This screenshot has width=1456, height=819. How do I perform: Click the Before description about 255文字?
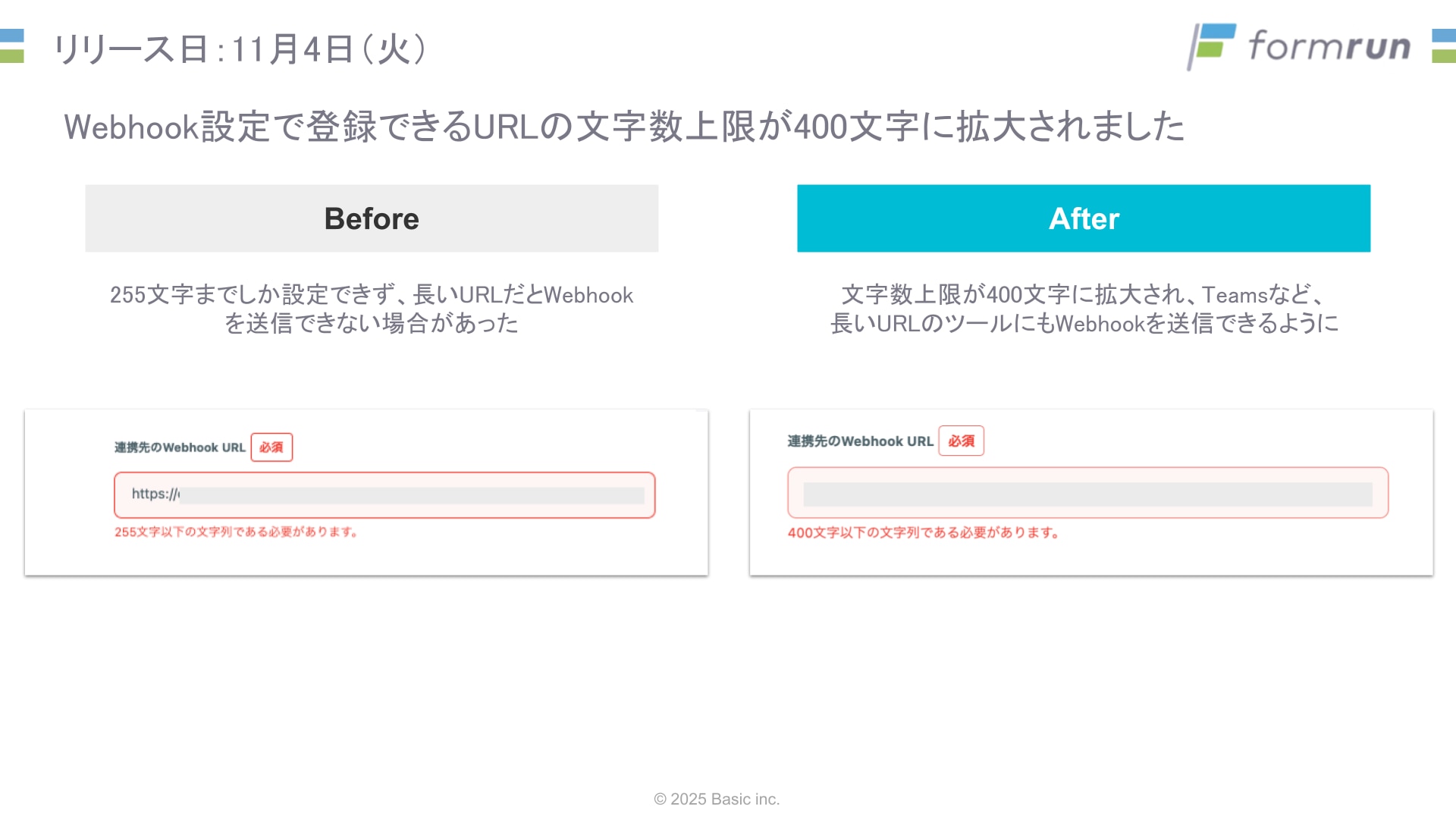[x=372, y=309]
